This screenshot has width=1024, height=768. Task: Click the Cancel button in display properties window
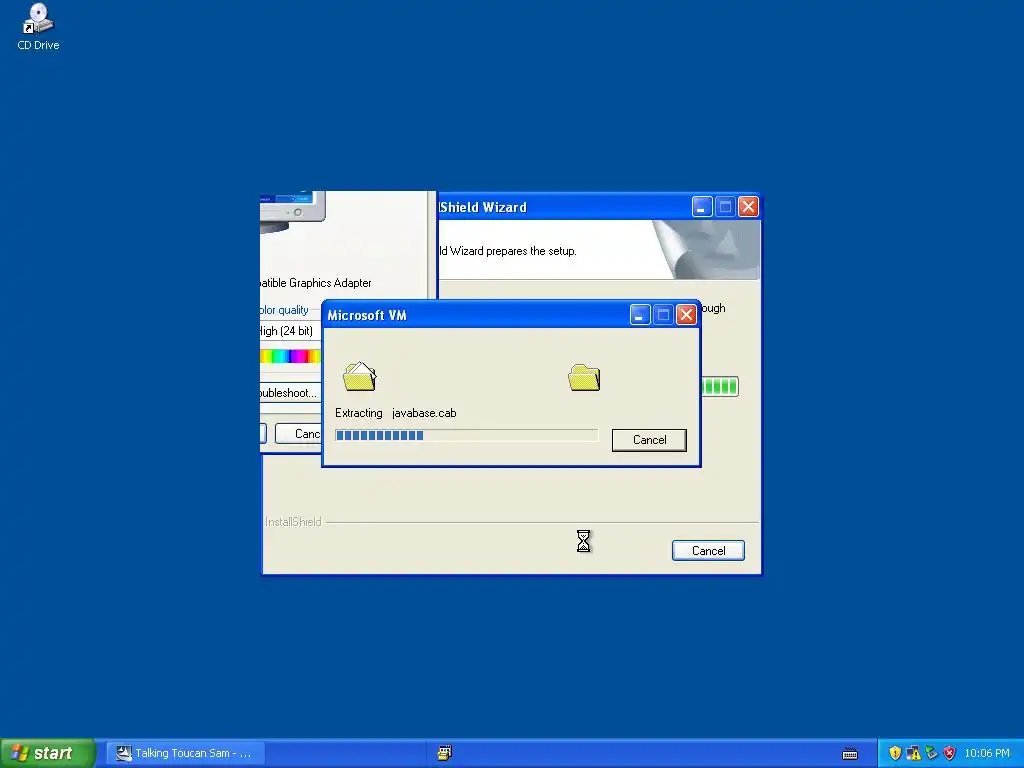tap(298, 434)
